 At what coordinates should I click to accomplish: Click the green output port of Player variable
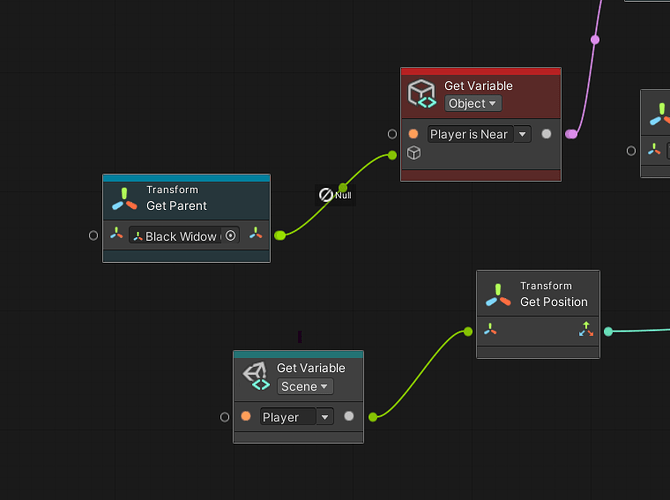(x=373, y=417)
